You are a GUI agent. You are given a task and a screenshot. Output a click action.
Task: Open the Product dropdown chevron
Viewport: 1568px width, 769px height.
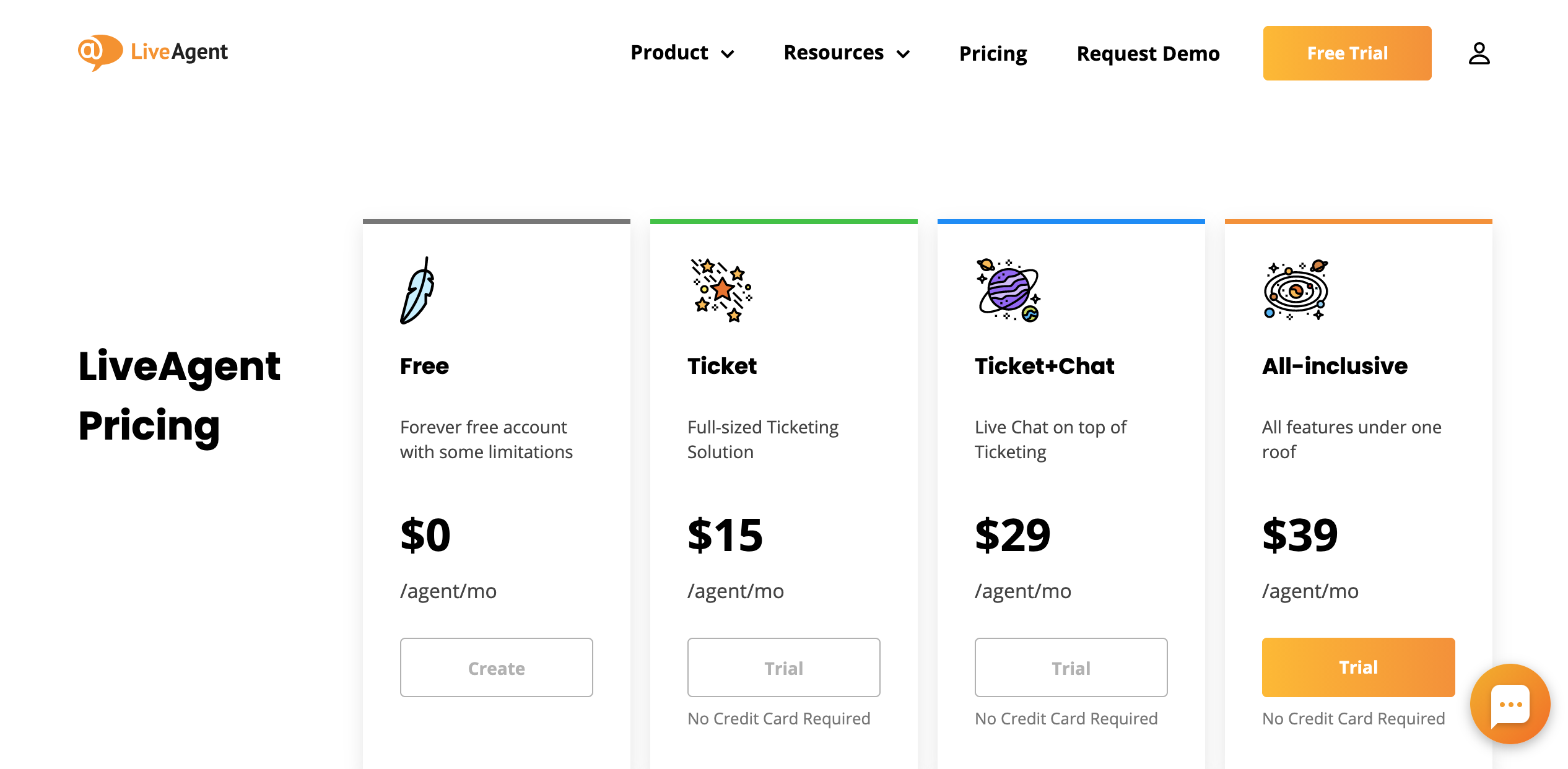728,54
